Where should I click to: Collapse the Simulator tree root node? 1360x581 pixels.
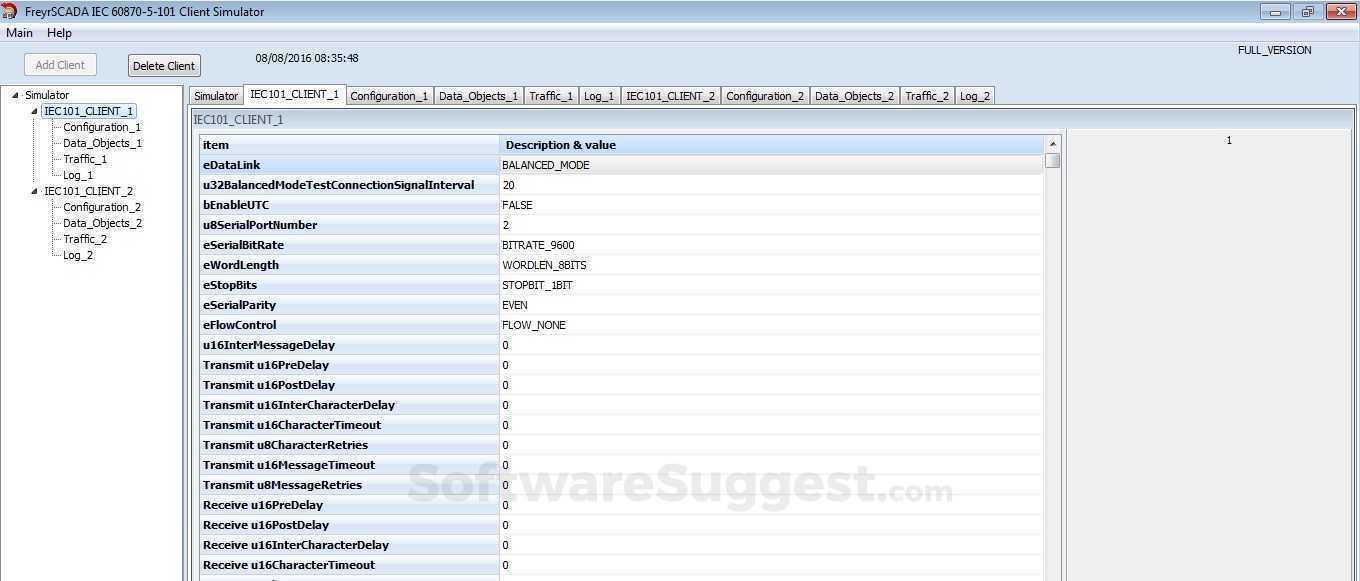point(15,95)
